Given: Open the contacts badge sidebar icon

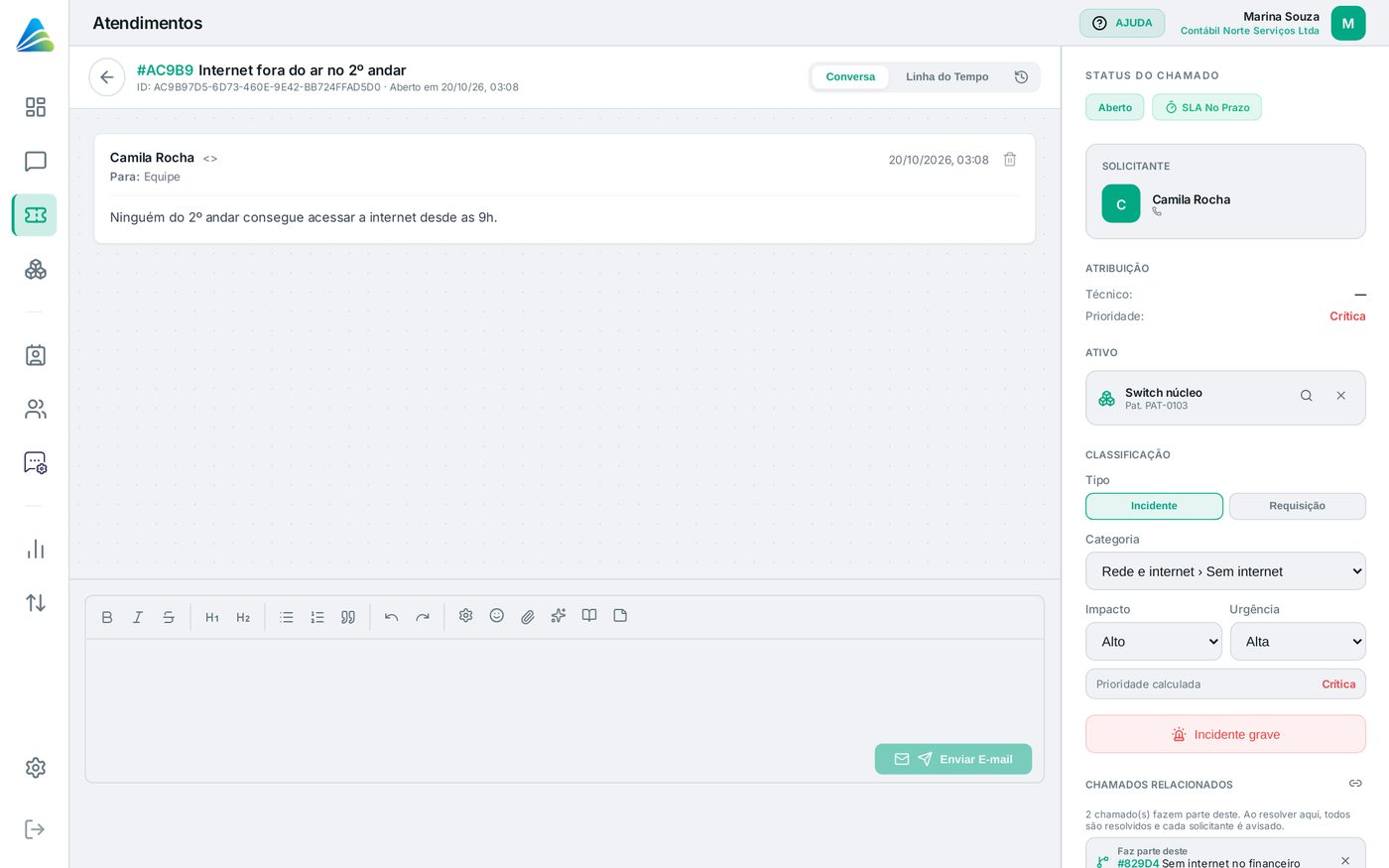Looking at the screenshot, I should [36, 355].
